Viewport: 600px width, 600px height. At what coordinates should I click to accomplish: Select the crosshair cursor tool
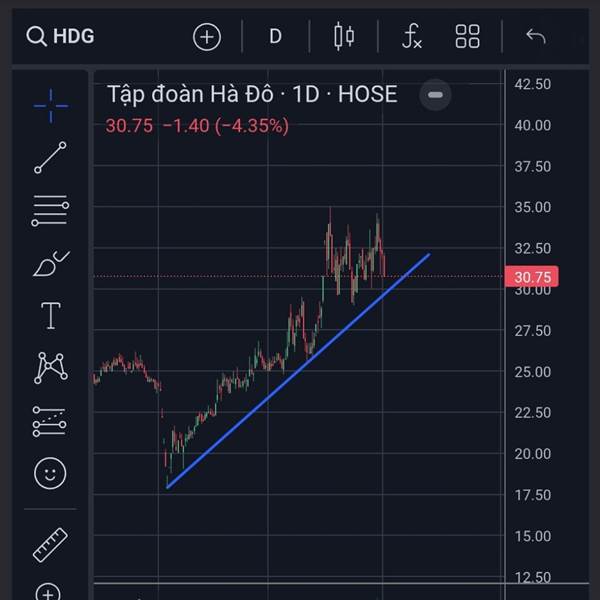tap(51, 106)
